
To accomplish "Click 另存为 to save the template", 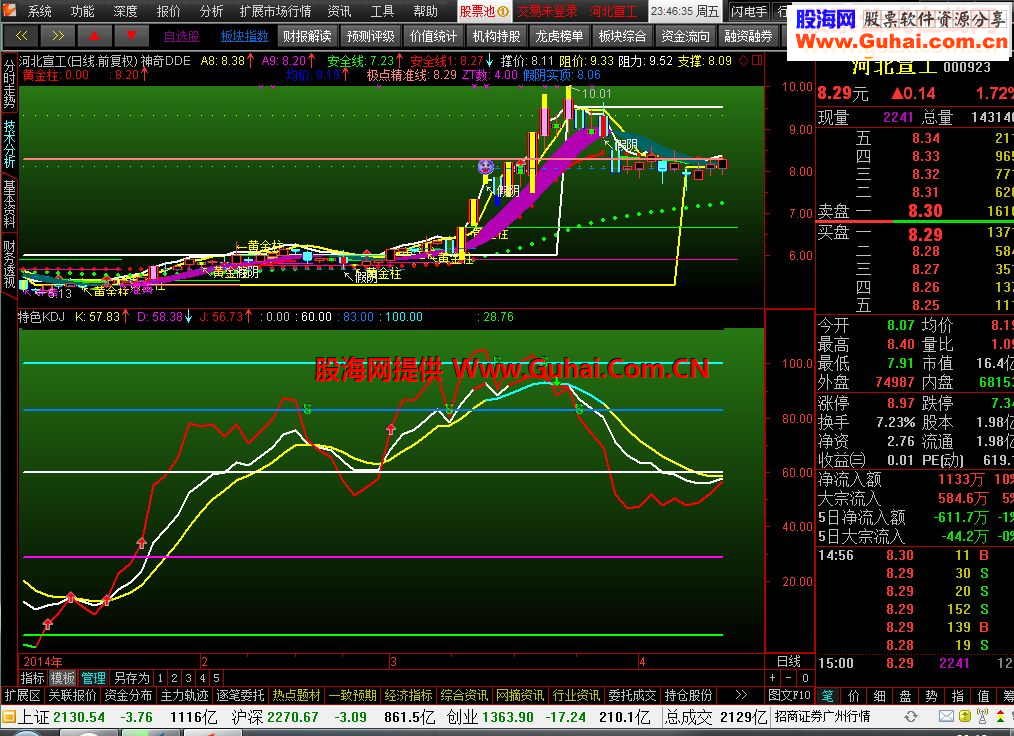I will pyautogui.click(x=132, y=678).
